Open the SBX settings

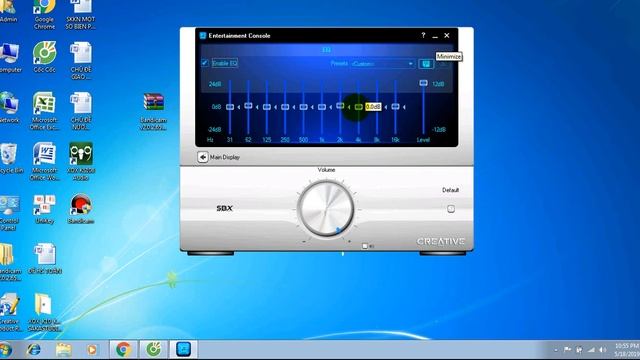click(224, 208)
